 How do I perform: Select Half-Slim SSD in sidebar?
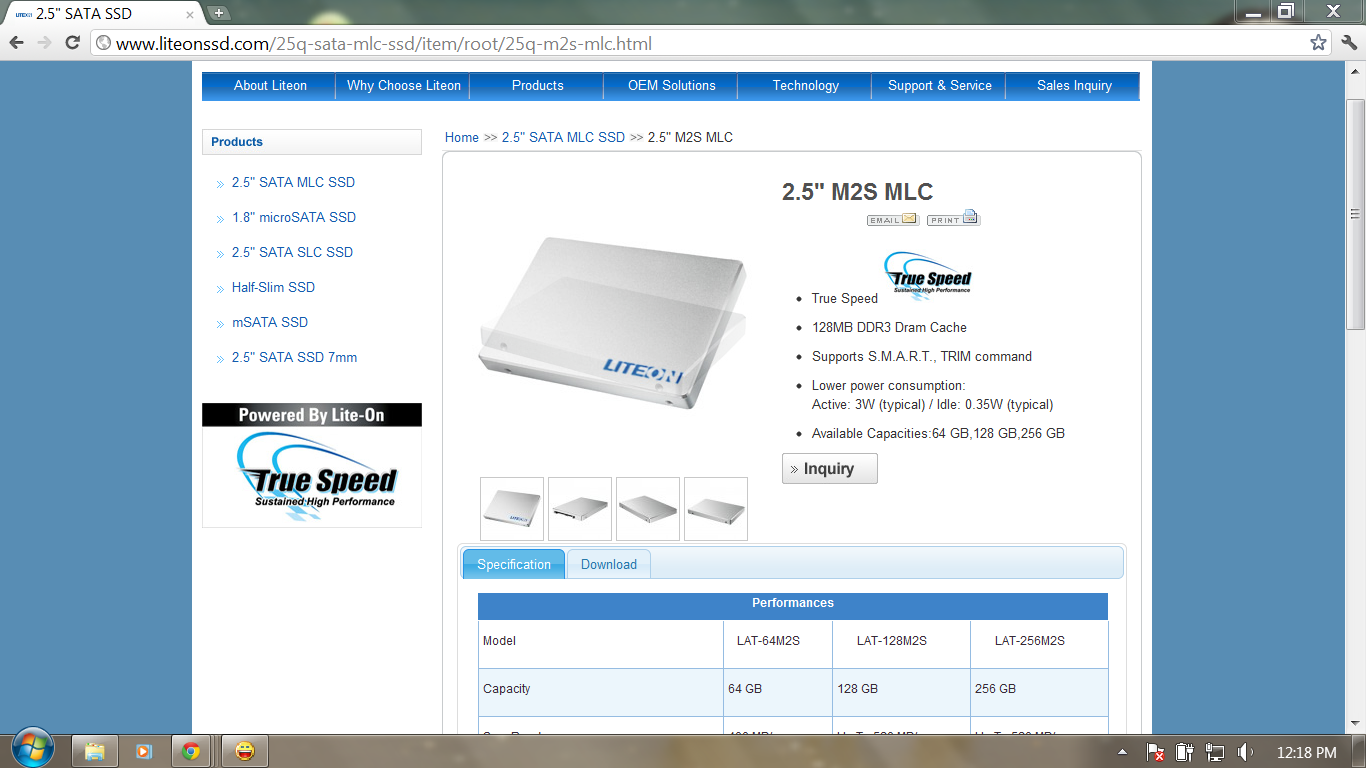[273, 287]
